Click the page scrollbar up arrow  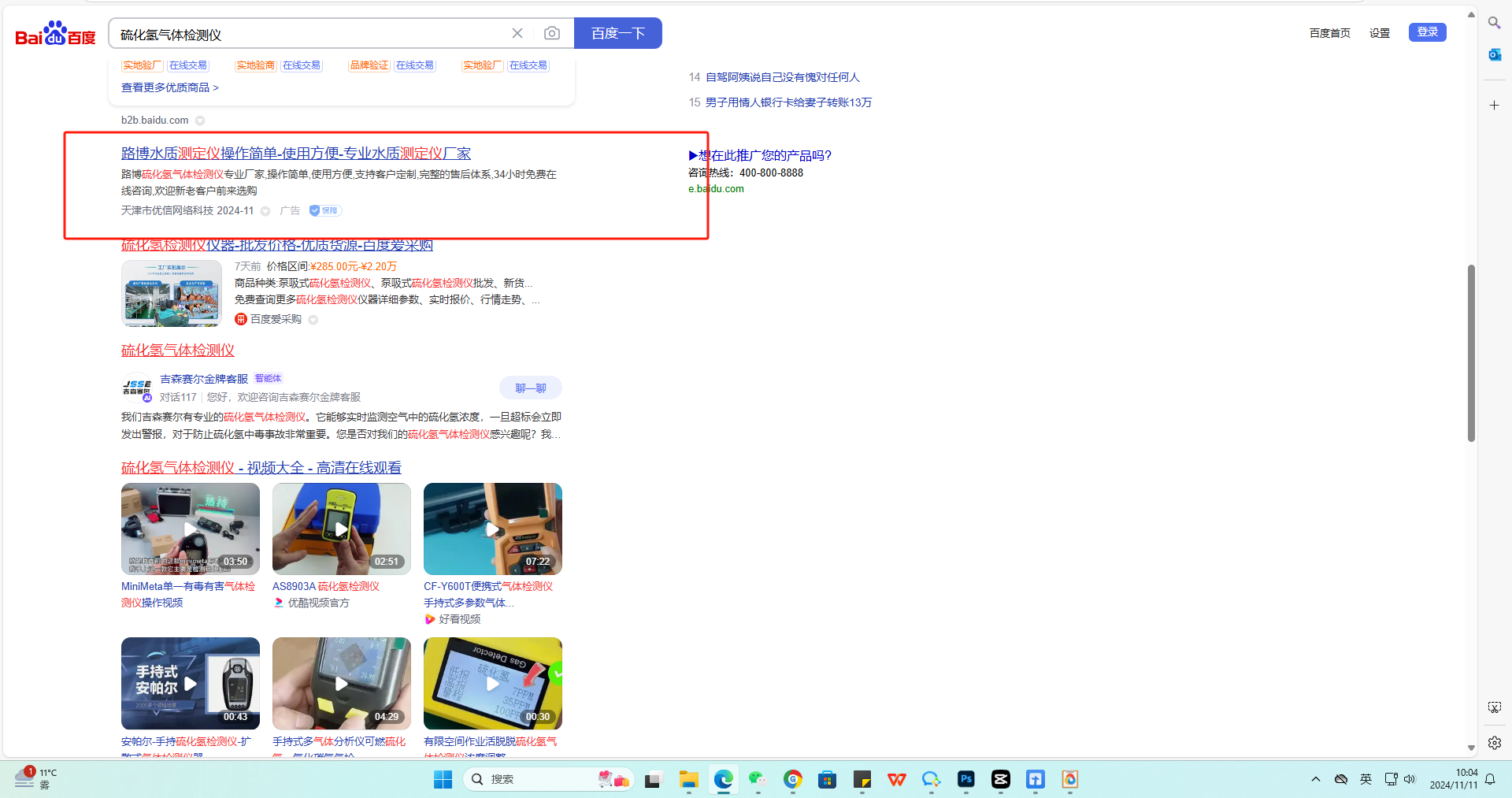point(1470,14)
